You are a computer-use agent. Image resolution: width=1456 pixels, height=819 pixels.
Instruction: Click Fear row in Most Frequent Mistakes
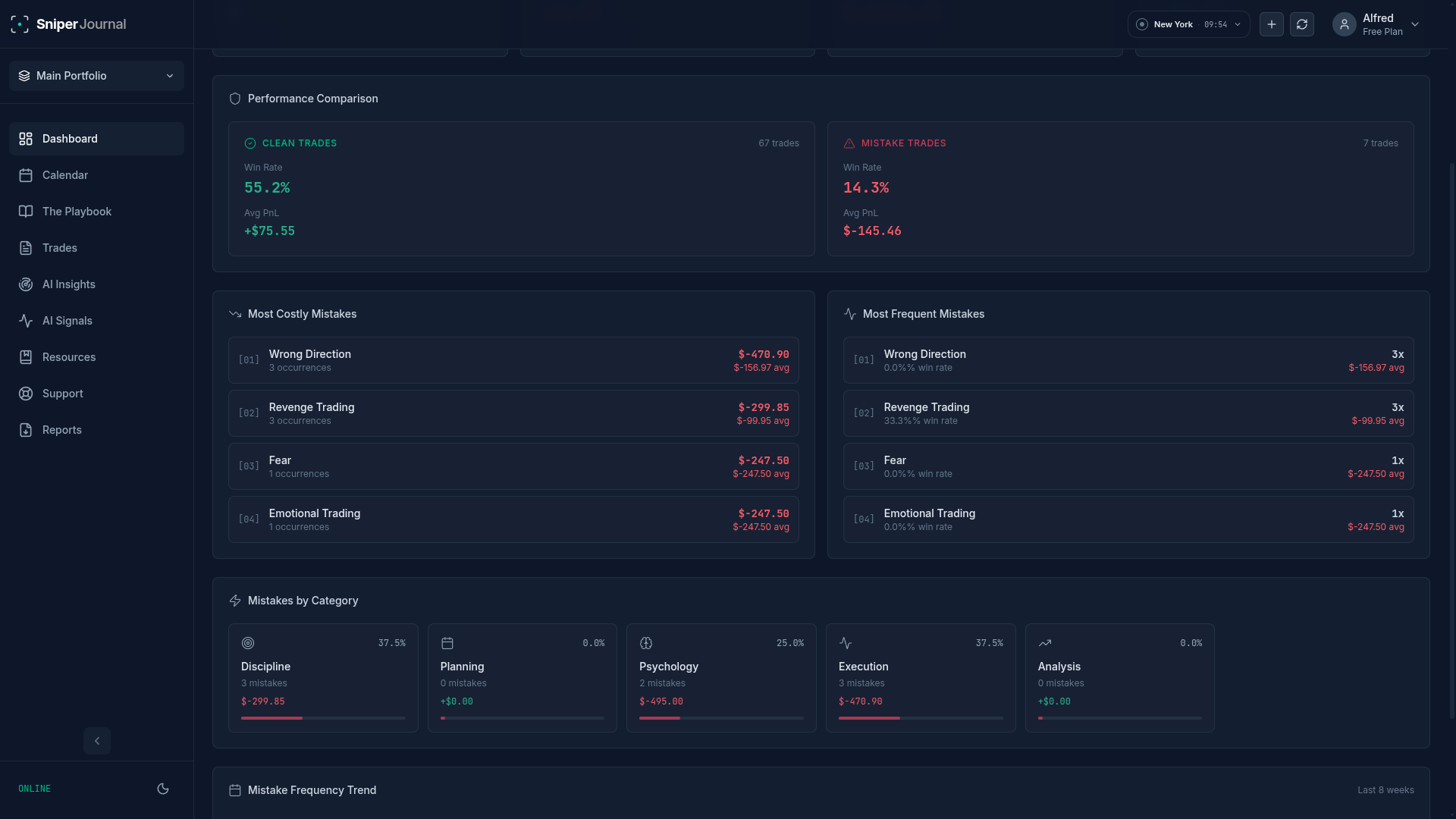coord(1128,466)
